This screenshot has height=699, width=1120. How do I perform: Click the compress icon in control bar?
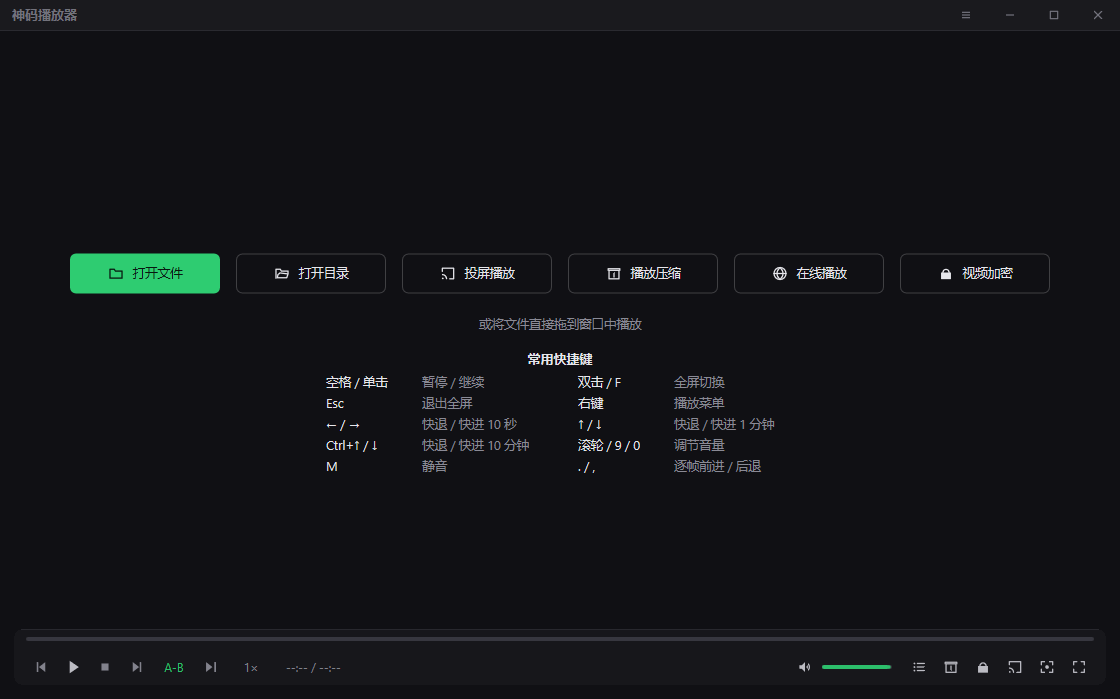pos(951,667)
